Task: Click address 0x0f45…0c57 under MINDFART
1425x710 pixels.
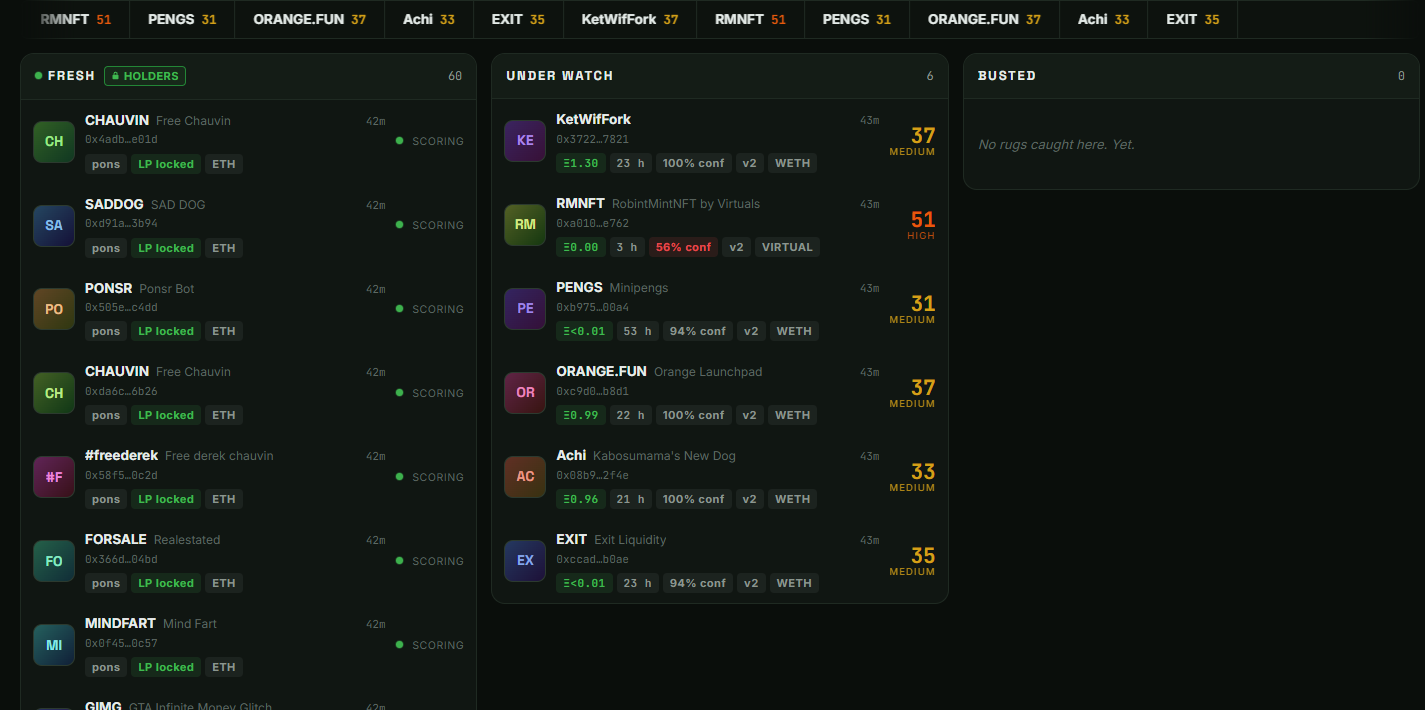Action: click(x=121, y=643)
